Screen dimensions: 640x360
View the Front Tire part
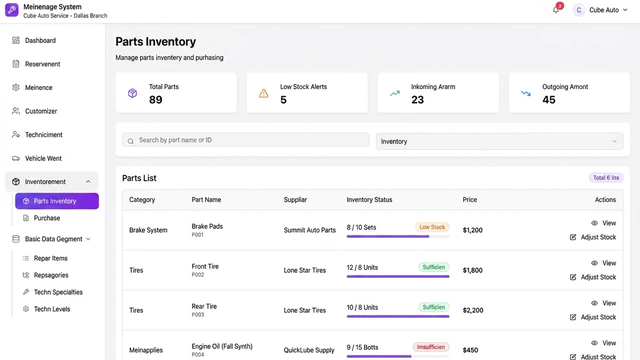coord(603,263)
